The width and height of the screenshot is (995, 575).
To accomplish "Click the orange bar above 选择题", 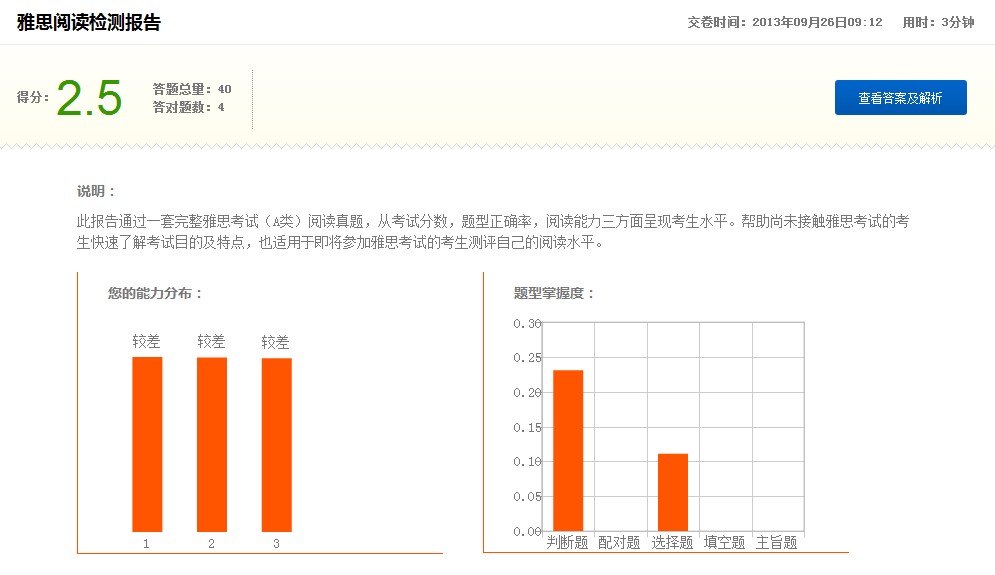I will 673,492.
